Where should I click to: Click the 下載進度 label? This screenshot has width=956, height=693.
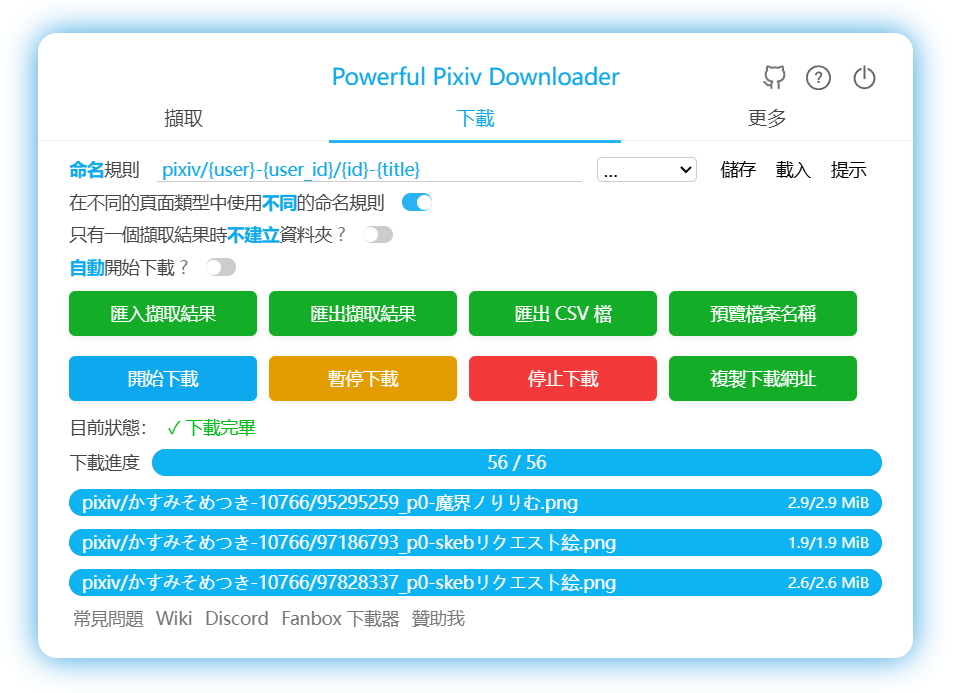[104, 463]
